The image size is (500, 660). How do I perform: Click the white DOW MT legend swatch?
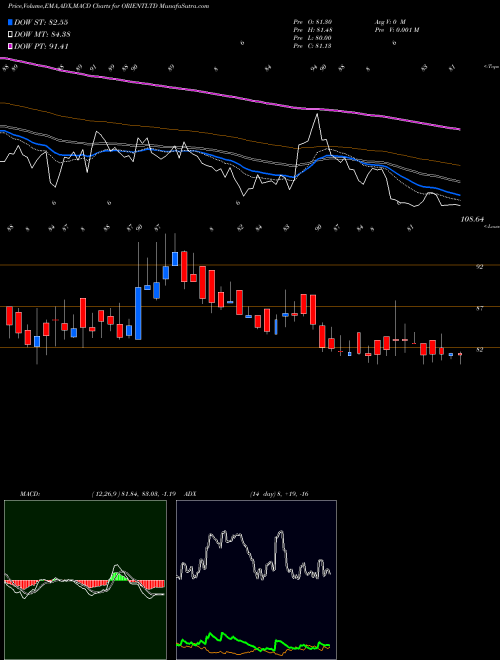pos(10,35)
